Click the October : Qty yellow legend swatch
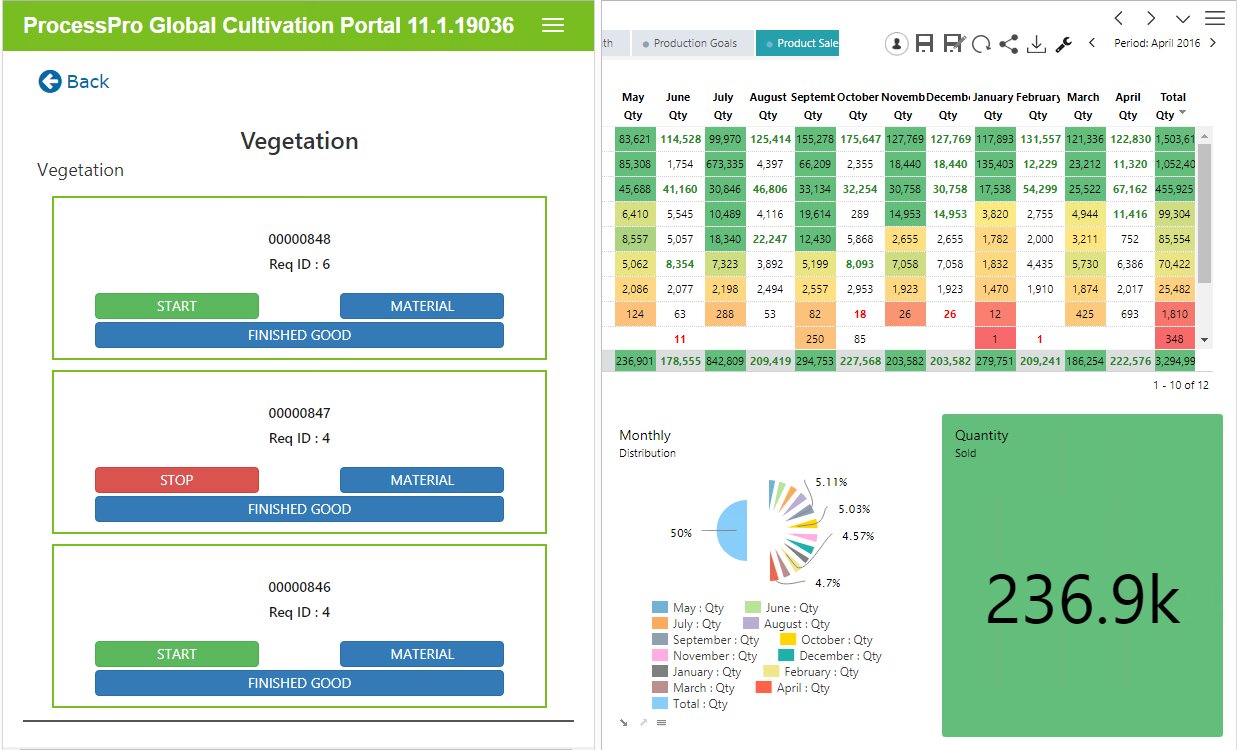Viewport: 1237px width, 750px height. click(x=788, y=640)
